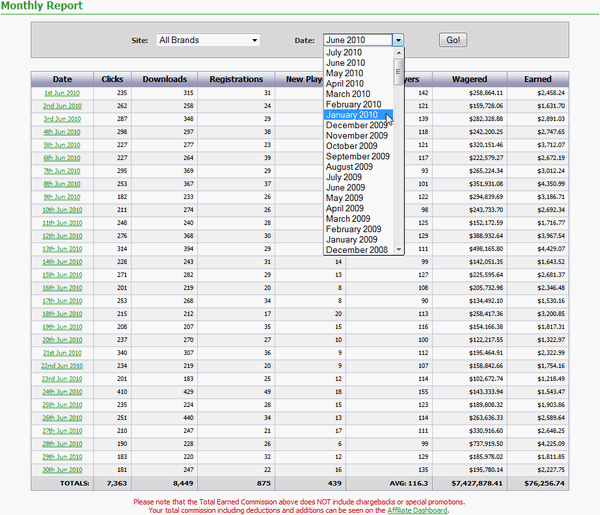Viewport: 600px width, 515px height.
Task: Open the 13th Jun 2010 link
Action: coord(62,249)
